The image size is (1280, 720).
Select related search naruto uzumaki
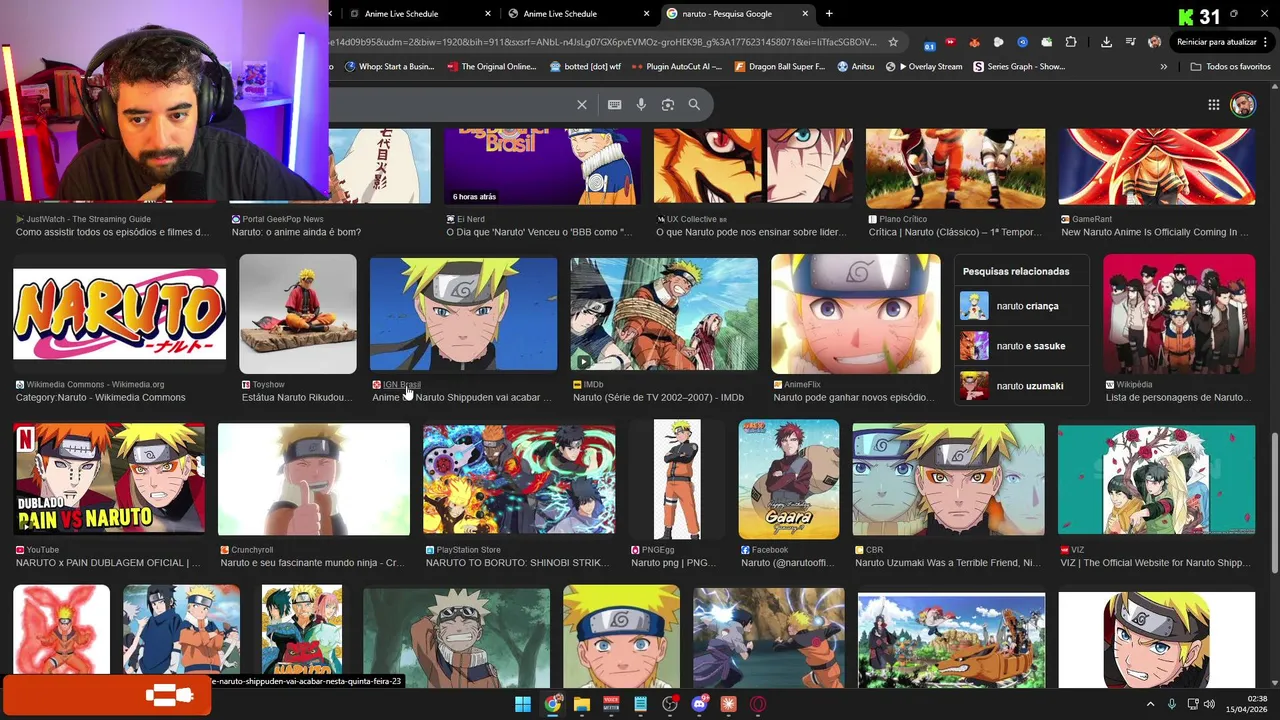tap(1021, 386)
